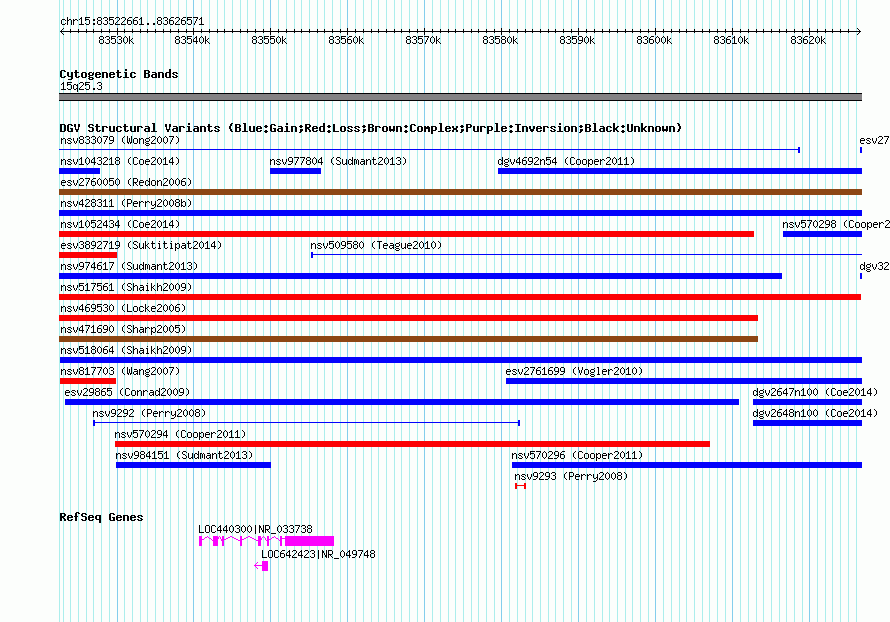Click the dgv2647n100 blue gain bar
The image size is (890, 622).
pos(807,402)
